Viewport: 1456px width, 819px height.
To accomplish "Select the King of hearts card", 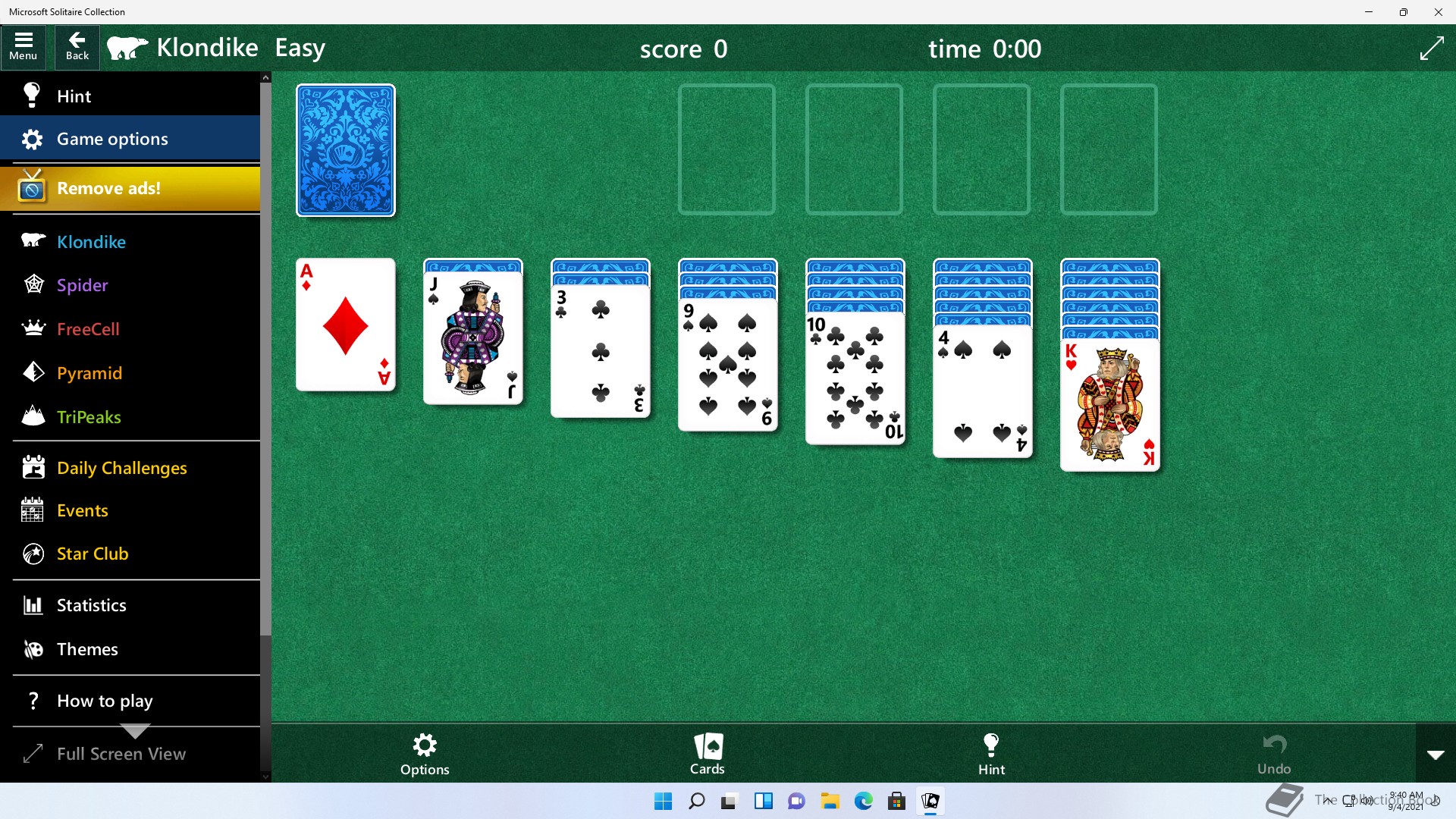I will click(1110, 406).
